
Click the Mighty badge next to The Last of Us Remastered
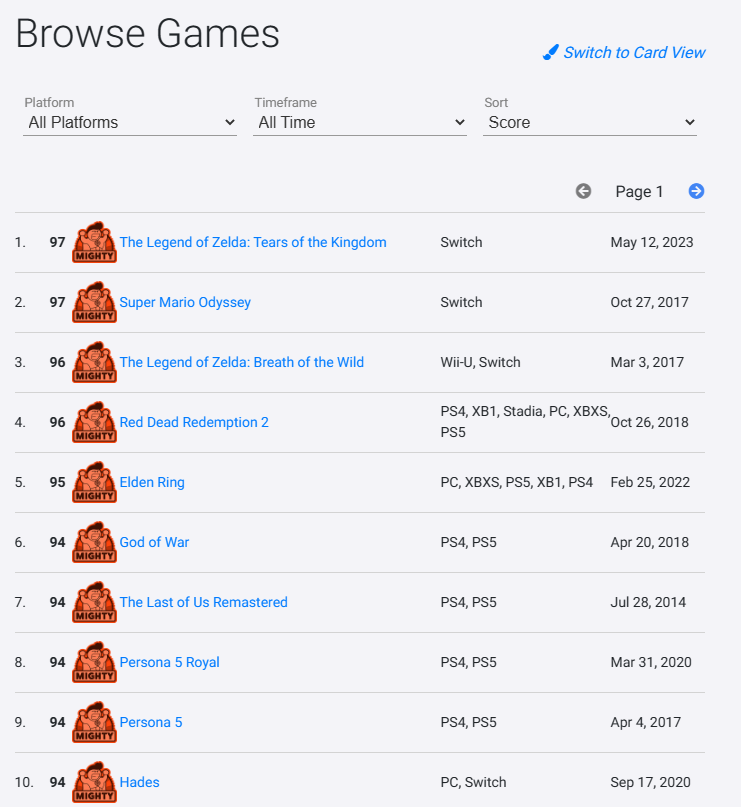click(x=95, y=602)
